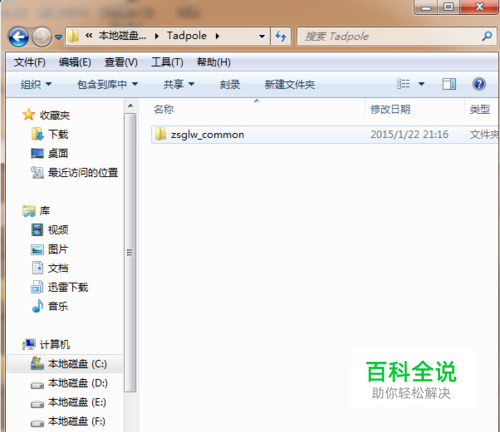The height and width of the screenshot is (432, 500).
Task: Click the 图片 library icon
Action: coord(37,249)
